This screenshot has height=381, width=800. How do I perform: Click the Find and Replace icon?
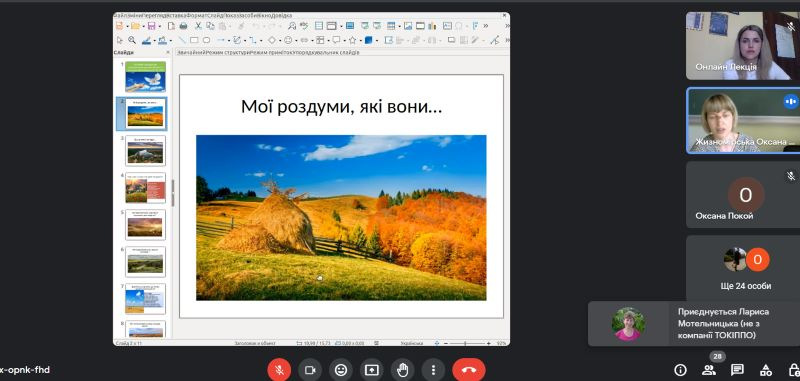292,26
